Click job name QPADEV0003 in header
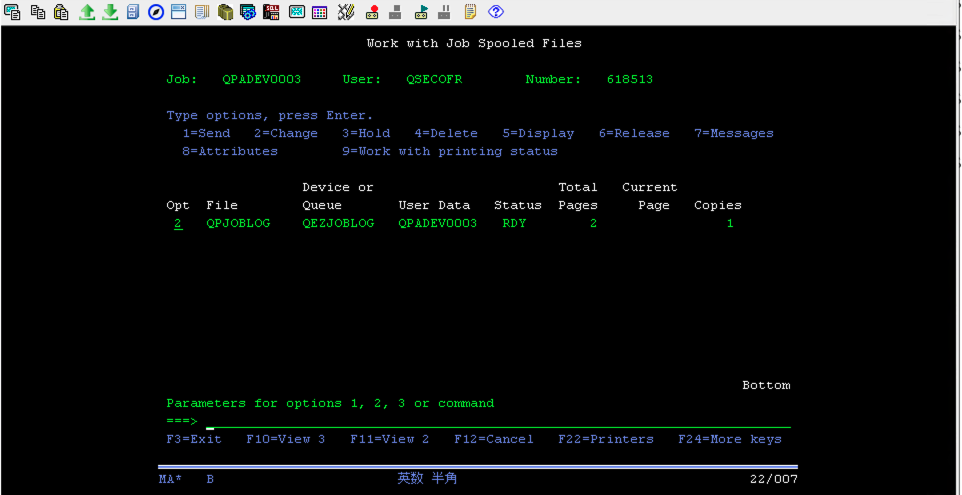Viewport: 962px width, 495px height. click(x=262, y=79)
